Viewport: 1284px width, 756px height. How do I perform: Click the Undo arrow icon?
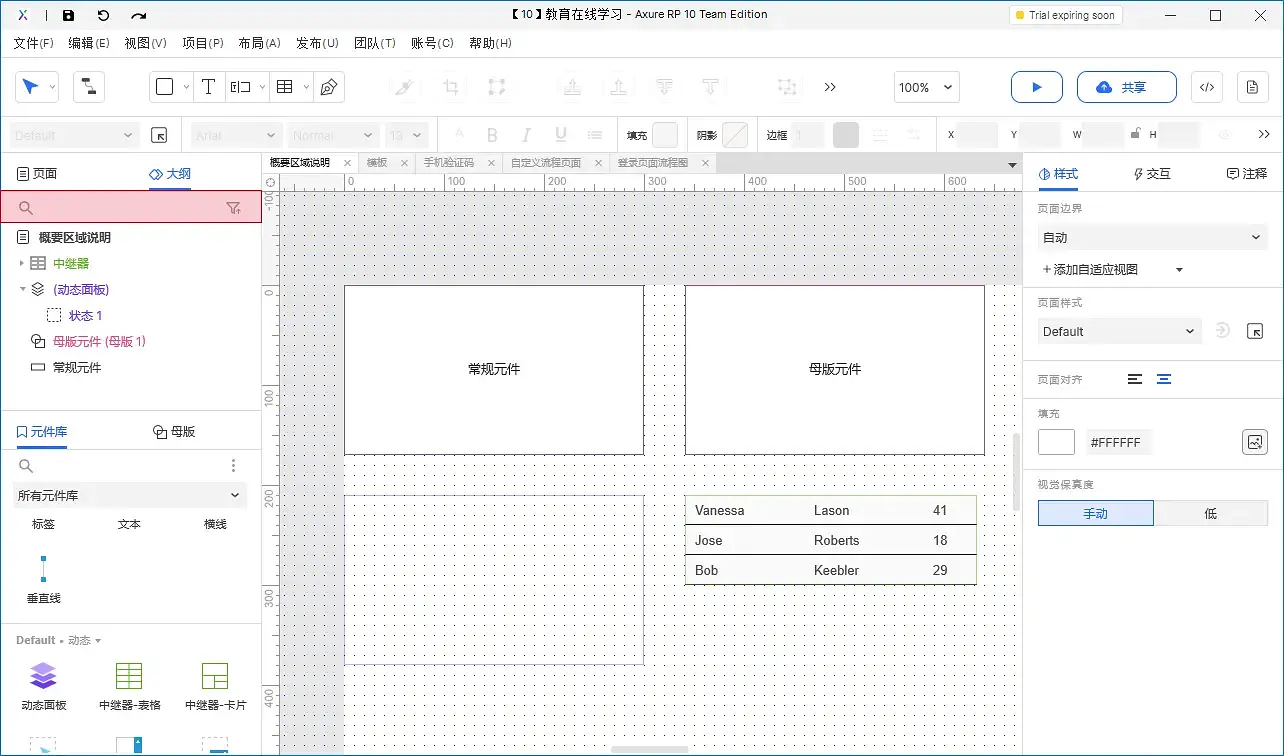tap(103, 16)
